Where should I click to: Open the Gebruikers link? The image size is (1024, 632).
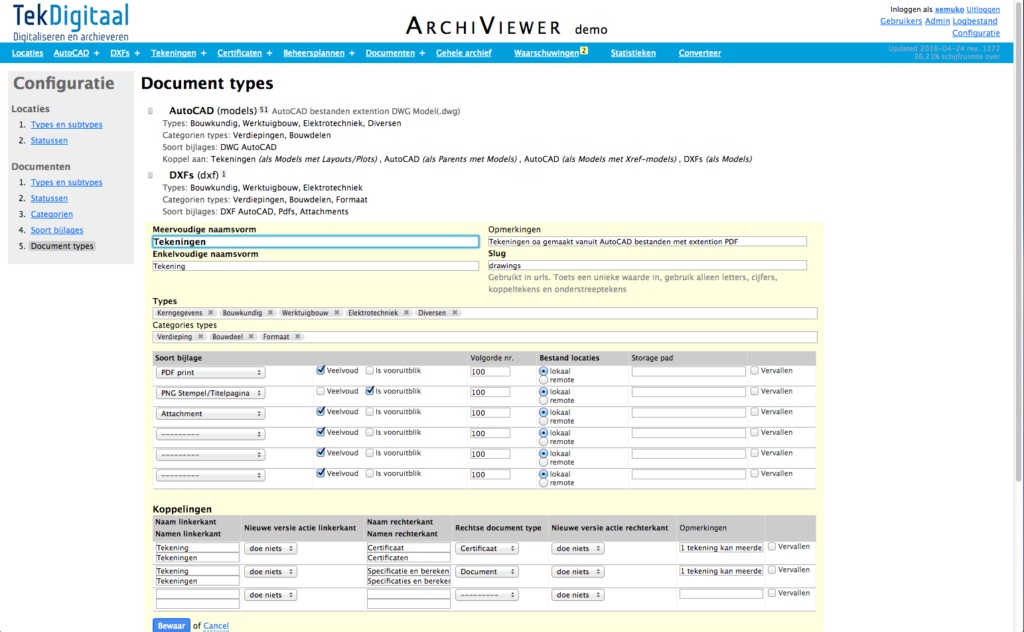[x=901, y=21]
